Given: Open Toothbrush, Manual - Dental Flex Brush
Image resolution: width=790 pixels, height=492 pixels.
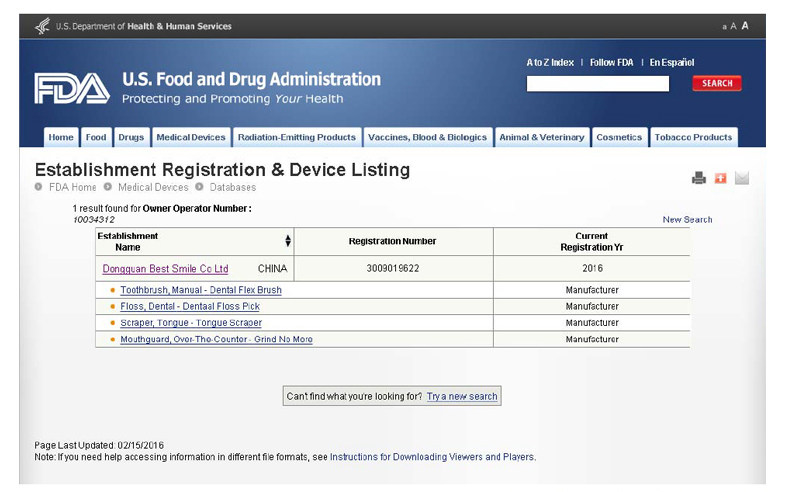Looking at the screenshot, I should (x=201, y=290).
